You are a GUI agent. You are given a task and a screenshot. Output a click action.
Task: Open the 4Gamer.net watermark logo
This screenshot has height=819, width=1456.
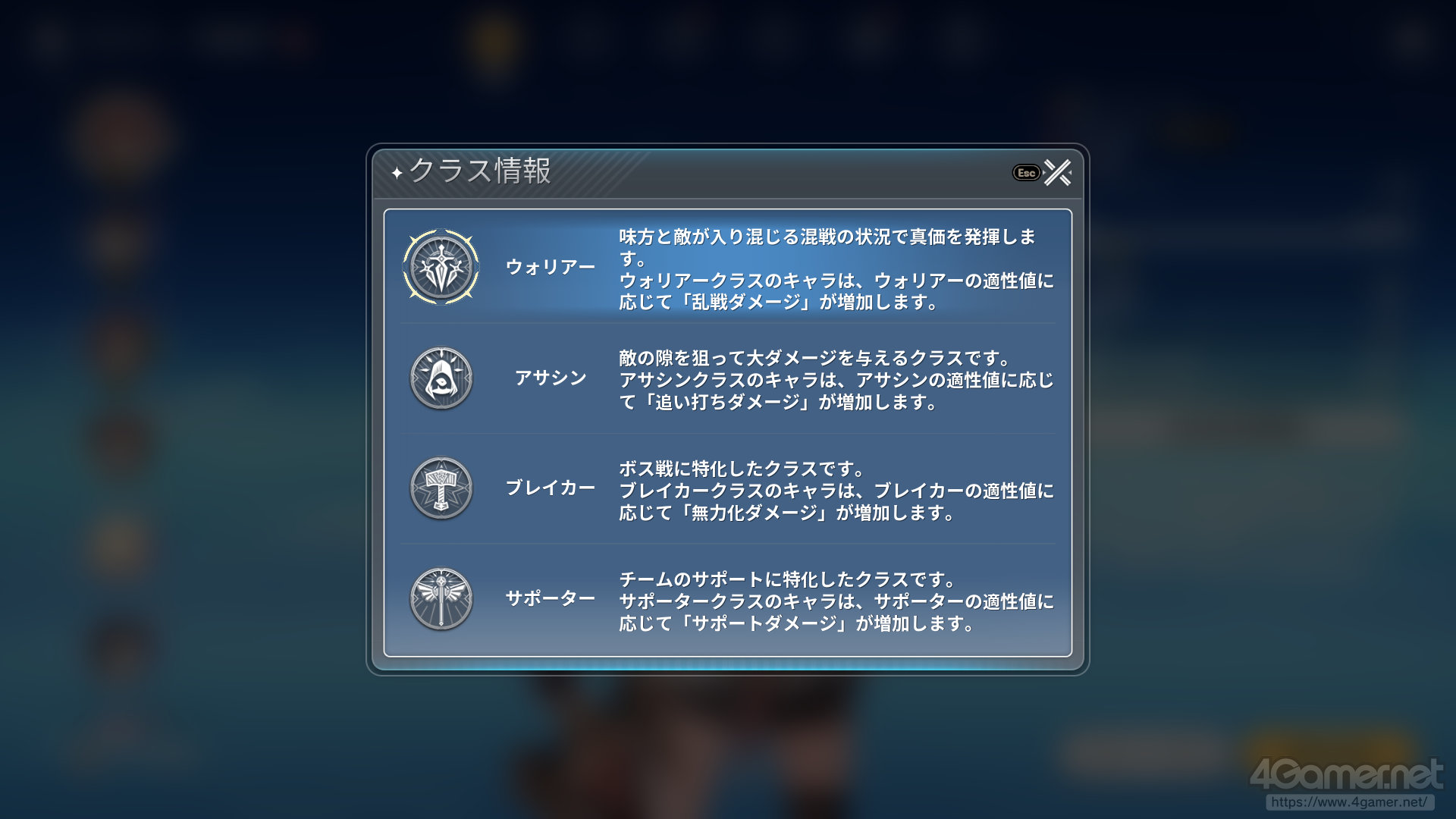1347,774
